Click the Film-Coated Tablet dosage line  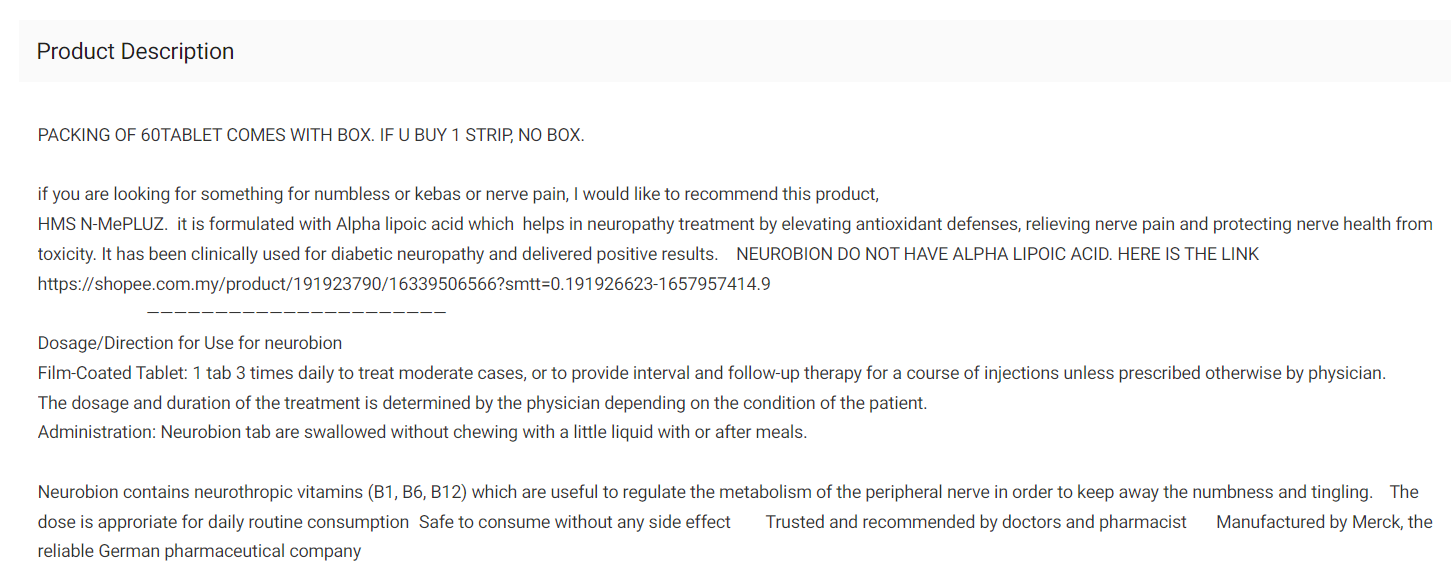coord(712,373)
